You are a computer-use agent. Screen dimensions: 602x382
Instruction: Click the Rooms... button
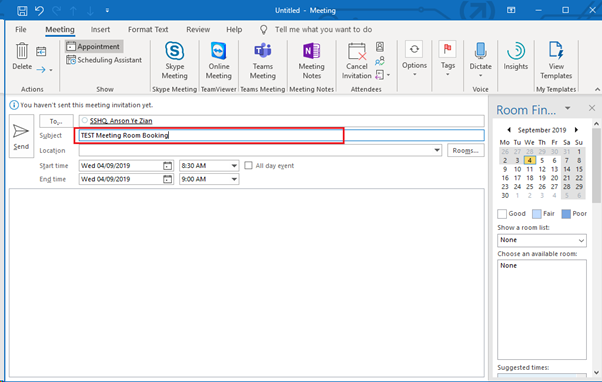[x=465, y=150]
